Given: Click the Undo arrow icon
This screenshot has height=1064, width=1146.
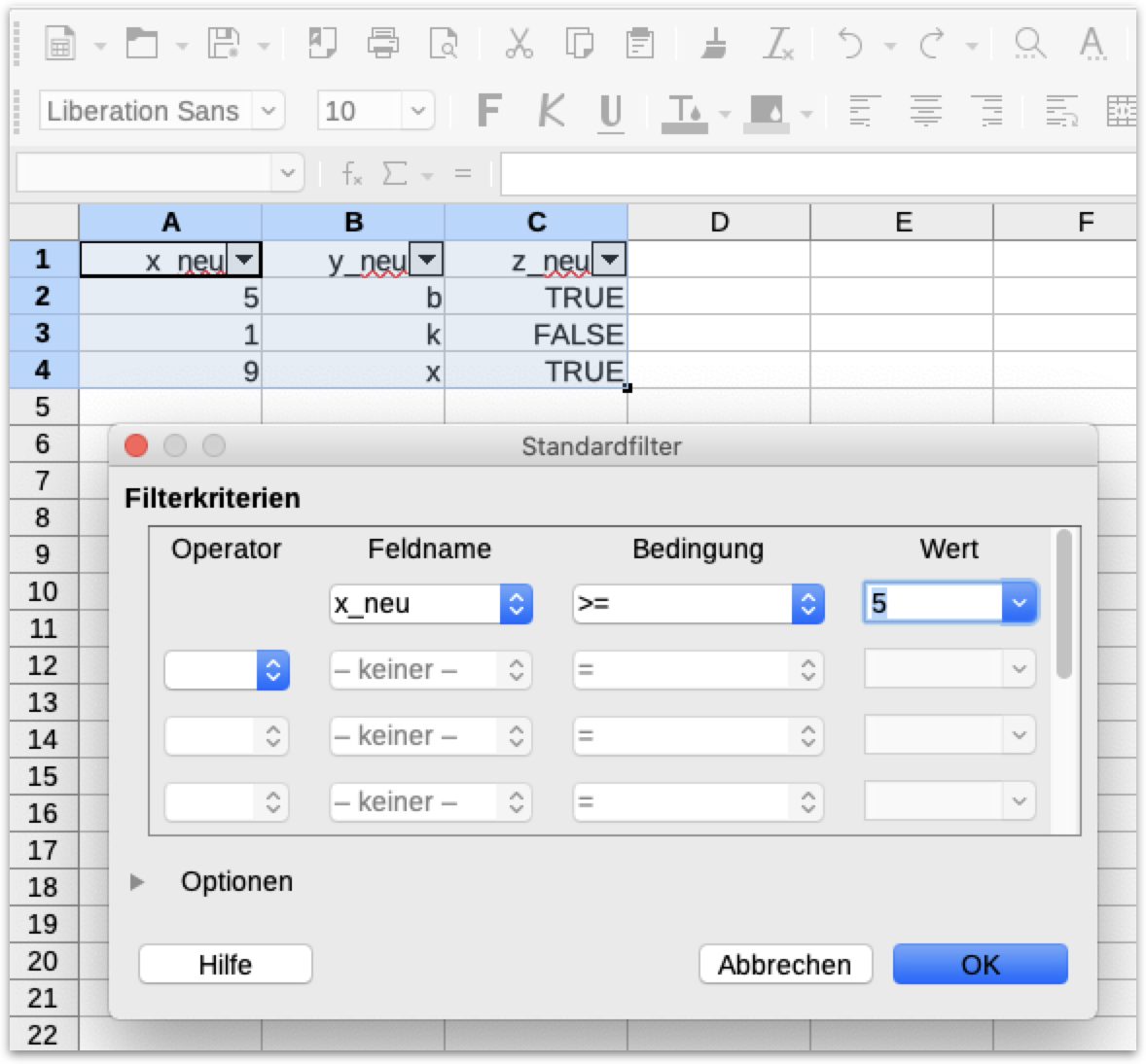Looking at the screenshot, I should coord(850,44).
